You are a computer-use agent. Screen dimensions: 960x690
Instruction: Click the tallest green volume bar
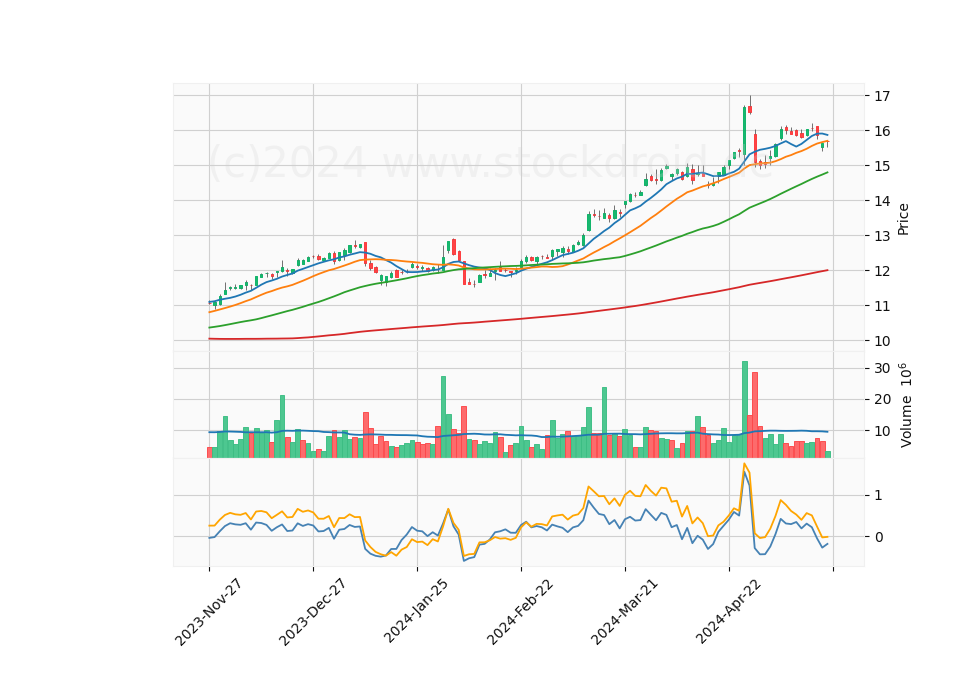coord(744,409)
